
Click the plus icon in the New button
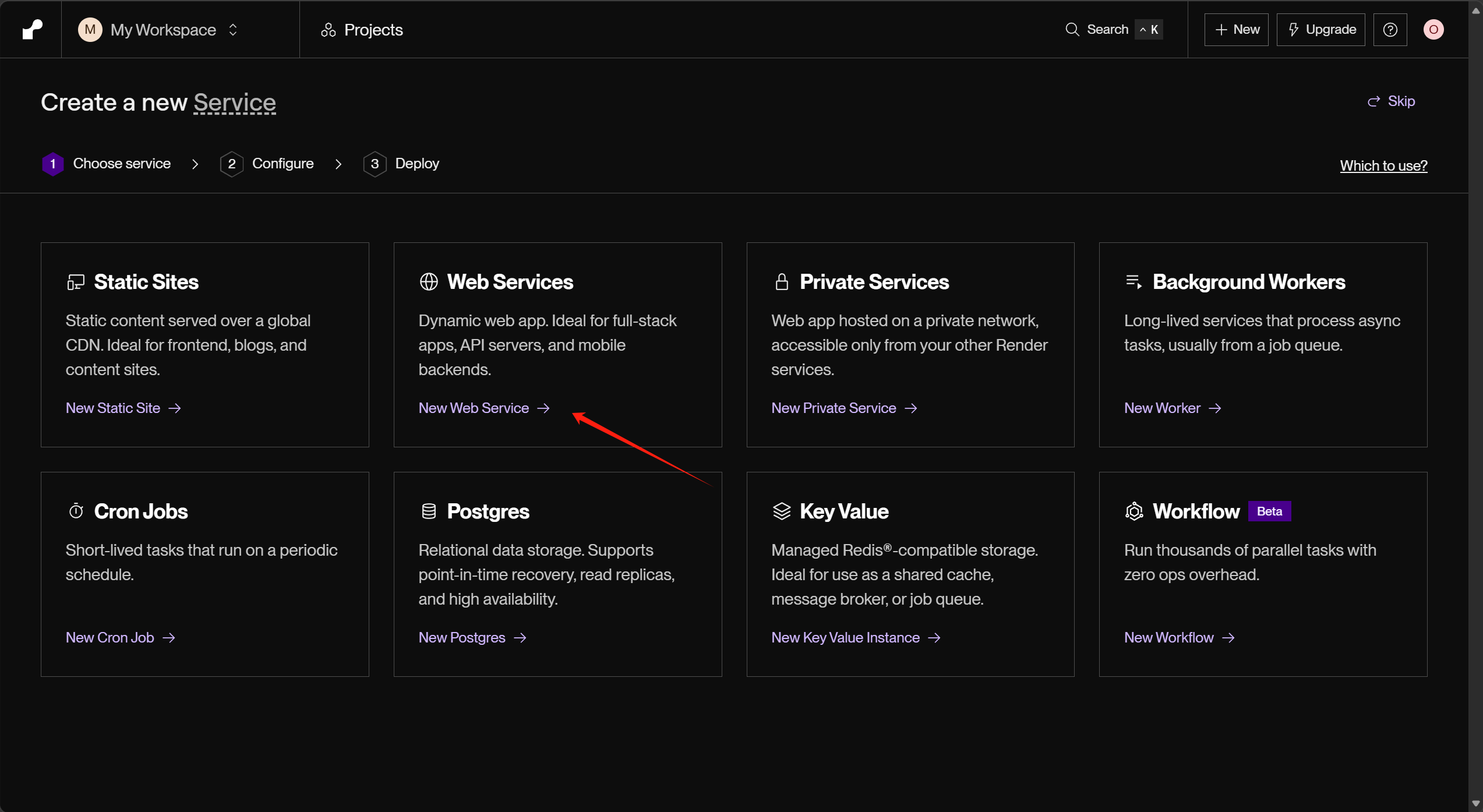click(x=1221, y=30)
